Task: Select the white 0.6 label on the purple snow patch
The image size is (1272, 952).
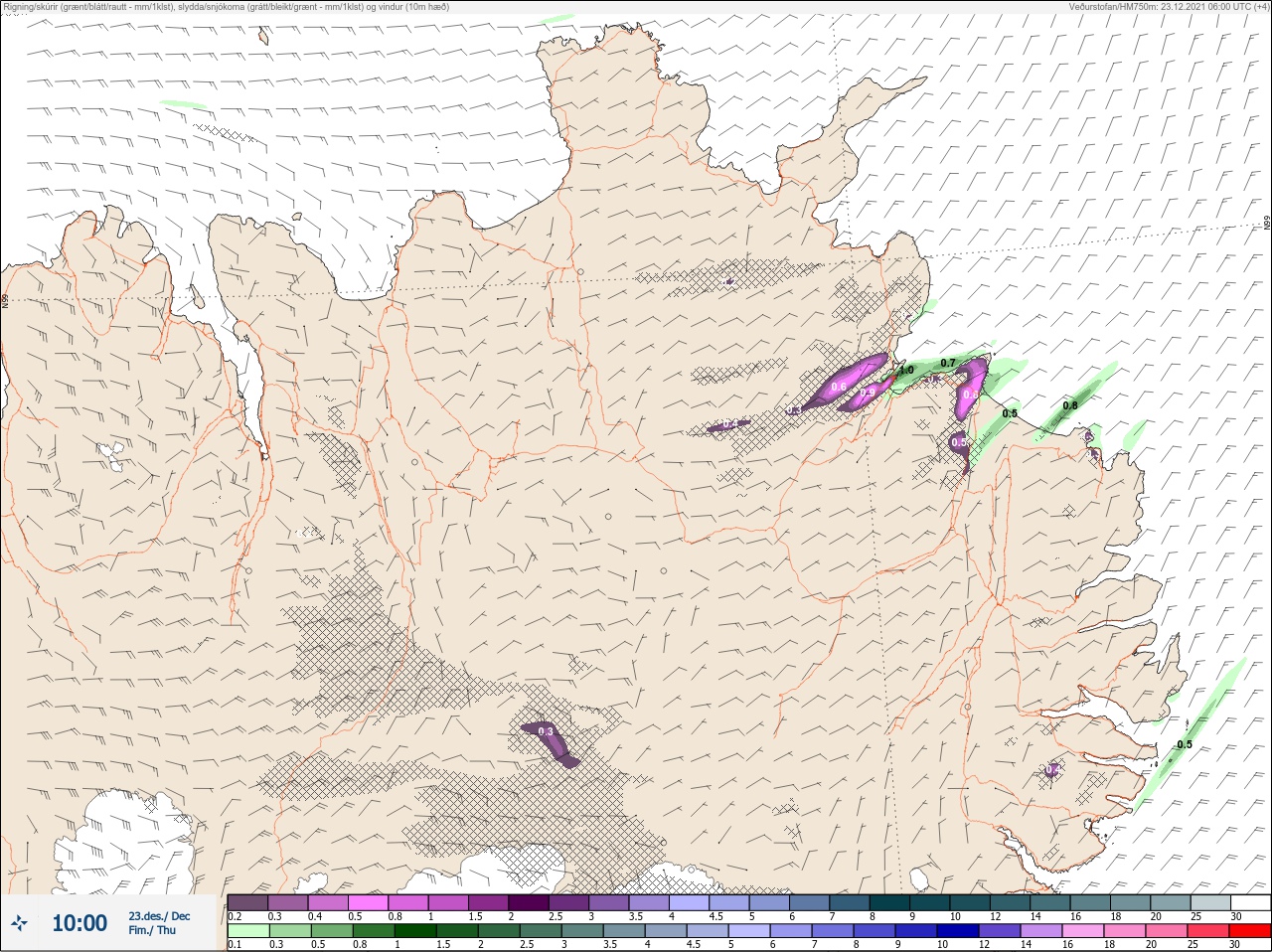Action: [839, 387]
